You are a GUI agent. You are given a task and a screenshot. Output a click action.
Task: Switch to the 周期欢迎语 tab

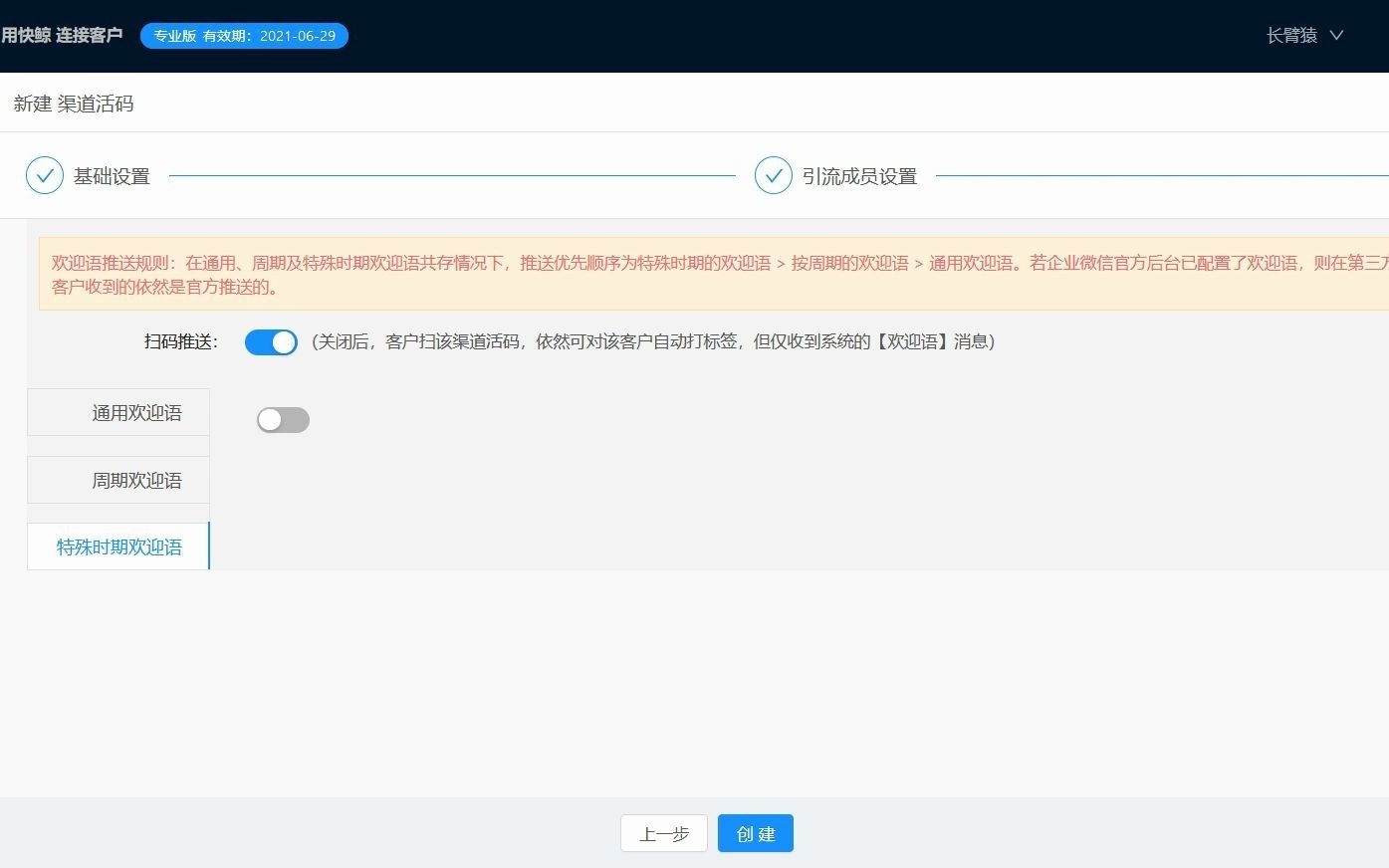pos(118,480)
